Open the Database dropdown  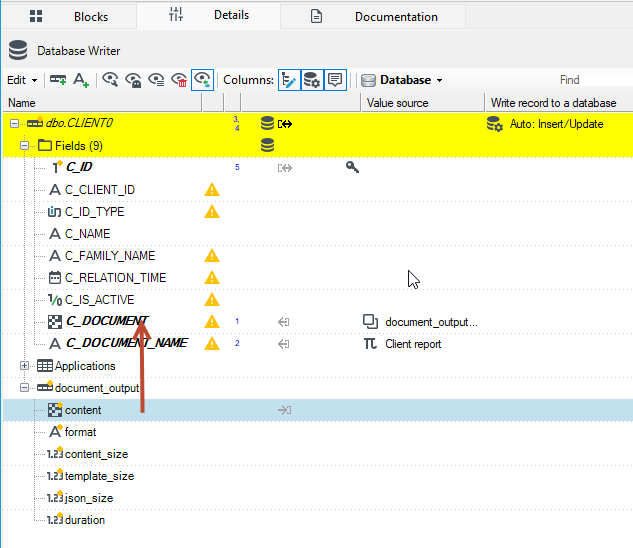[x=402, y=80]
